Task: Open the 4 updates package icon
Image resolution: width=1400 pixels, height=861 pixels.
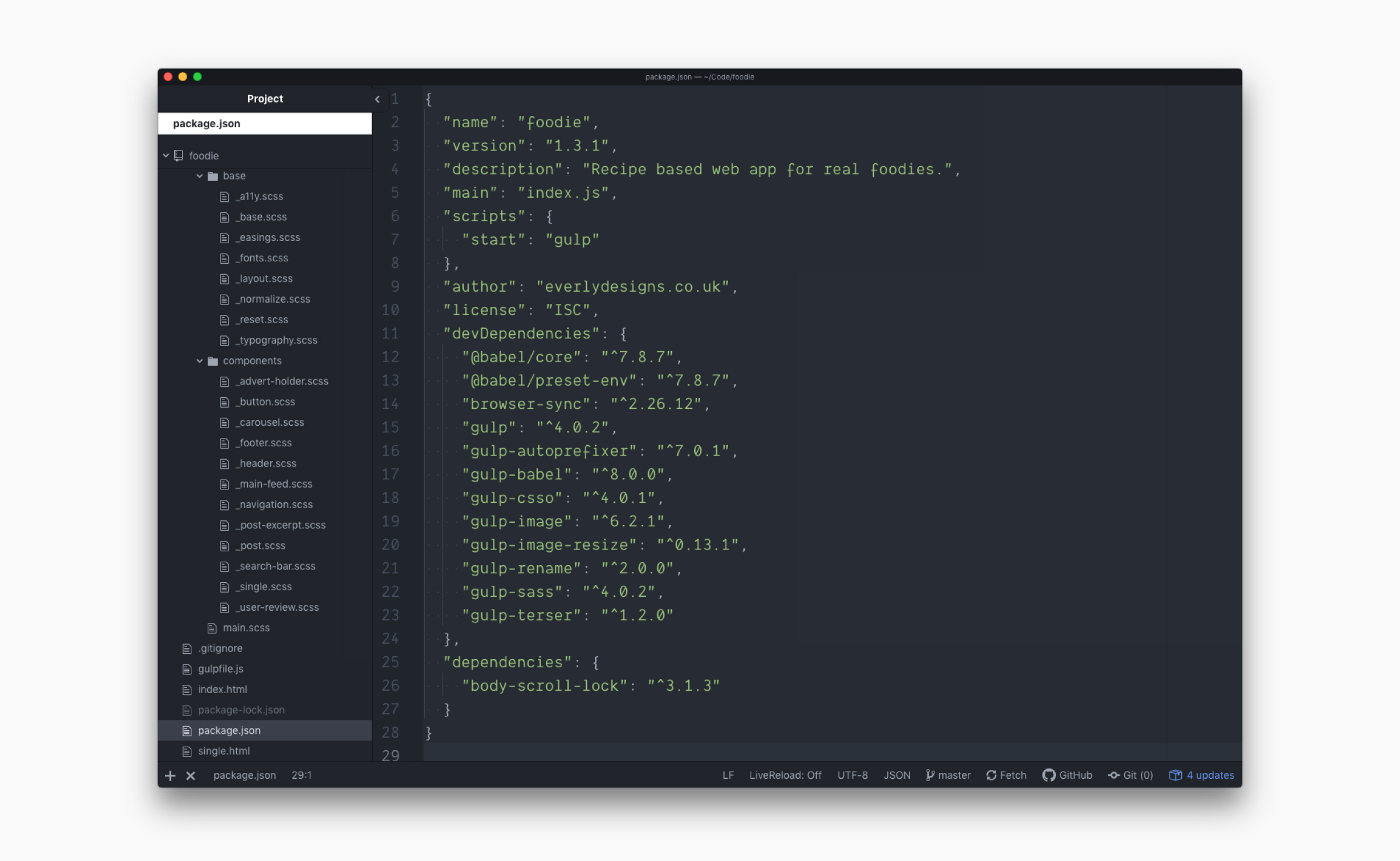Action: pyautogui.click(x=1175, y=775)
